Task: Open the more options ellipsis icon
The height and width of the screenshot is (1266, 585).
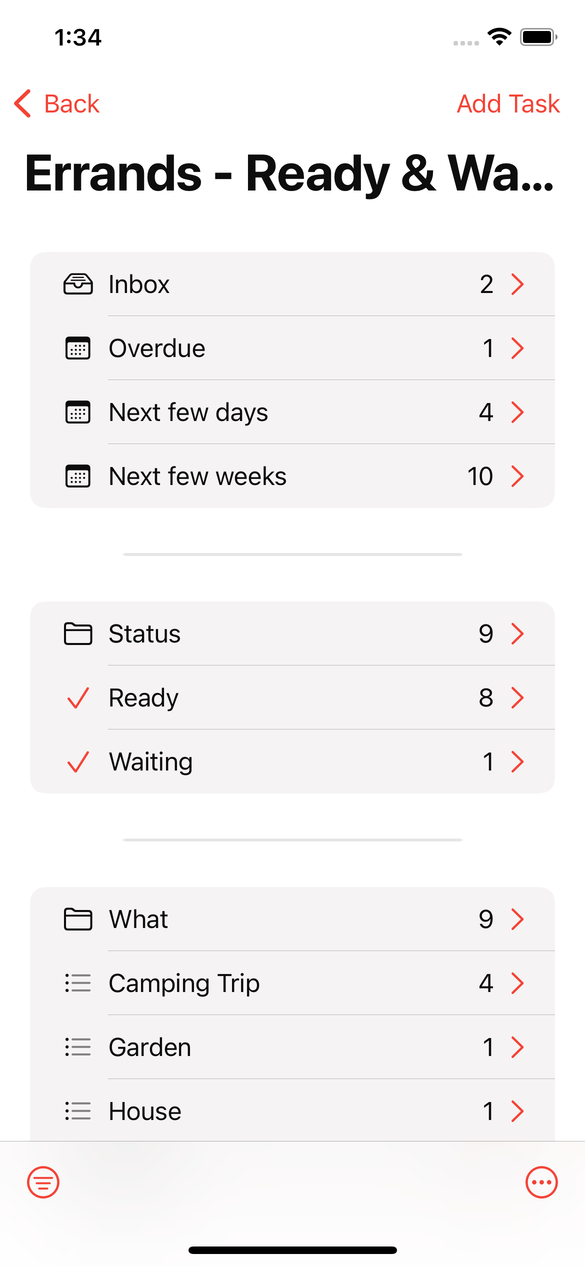Action: 541,1183
